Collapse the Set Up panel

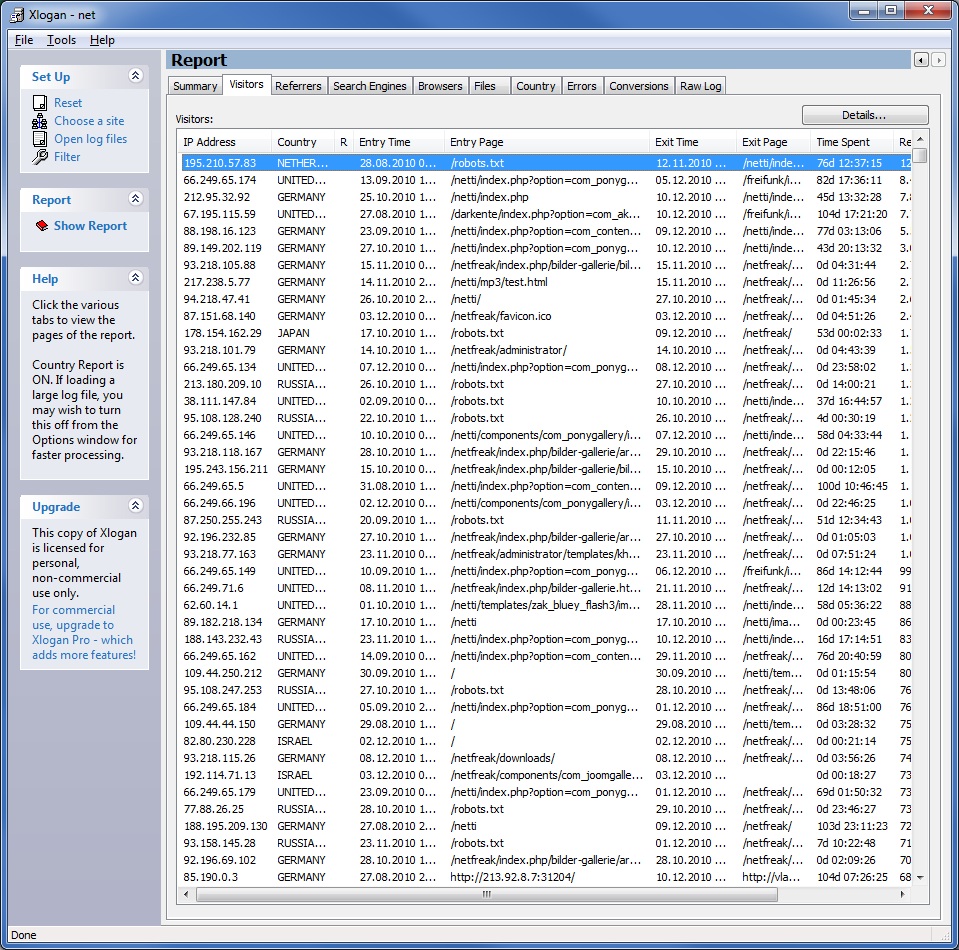136,76
